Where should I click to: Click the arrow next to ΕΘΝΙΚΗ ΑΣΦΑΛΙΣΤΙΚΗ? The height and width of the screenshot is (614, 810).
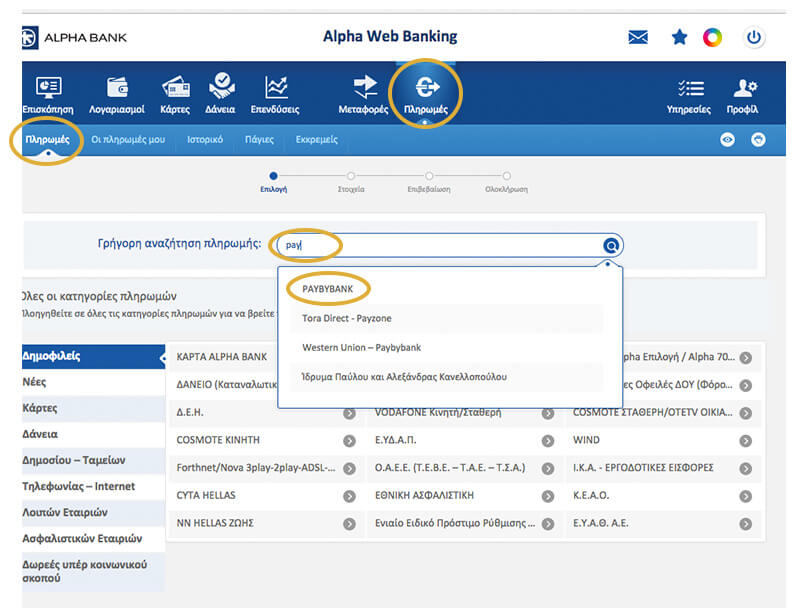pyautogui.click(x=548, y=496)
